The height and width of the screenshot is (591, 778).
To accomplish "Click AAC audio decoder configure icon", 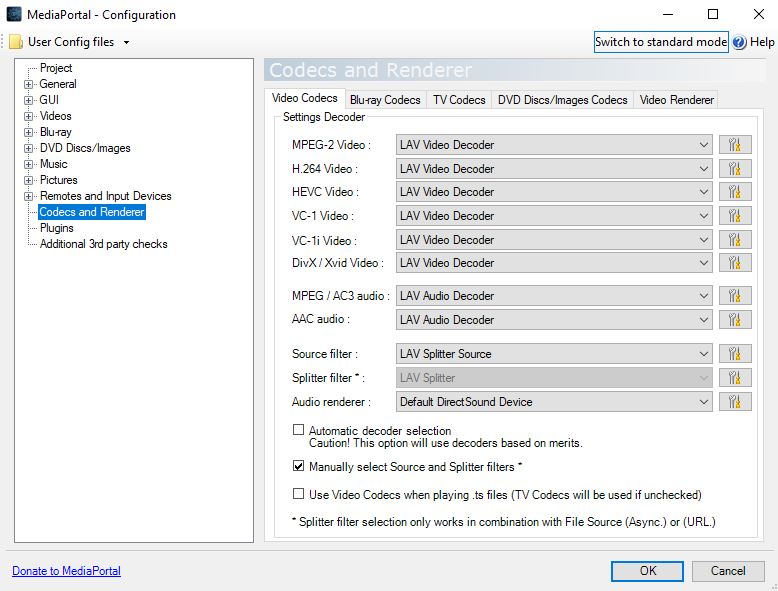I will click(x=735, y=320).
